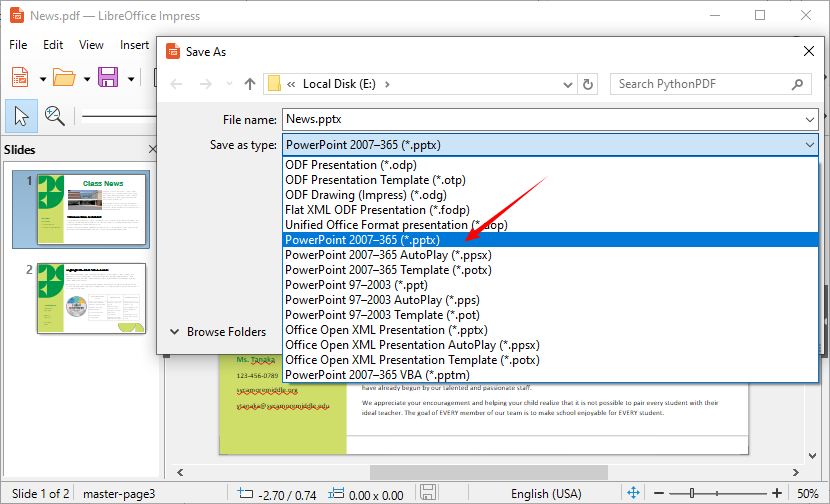Refresh the Local Disk (E:) location
The height and width of the screenshot is (504, 830).
[x=588, y=84]
